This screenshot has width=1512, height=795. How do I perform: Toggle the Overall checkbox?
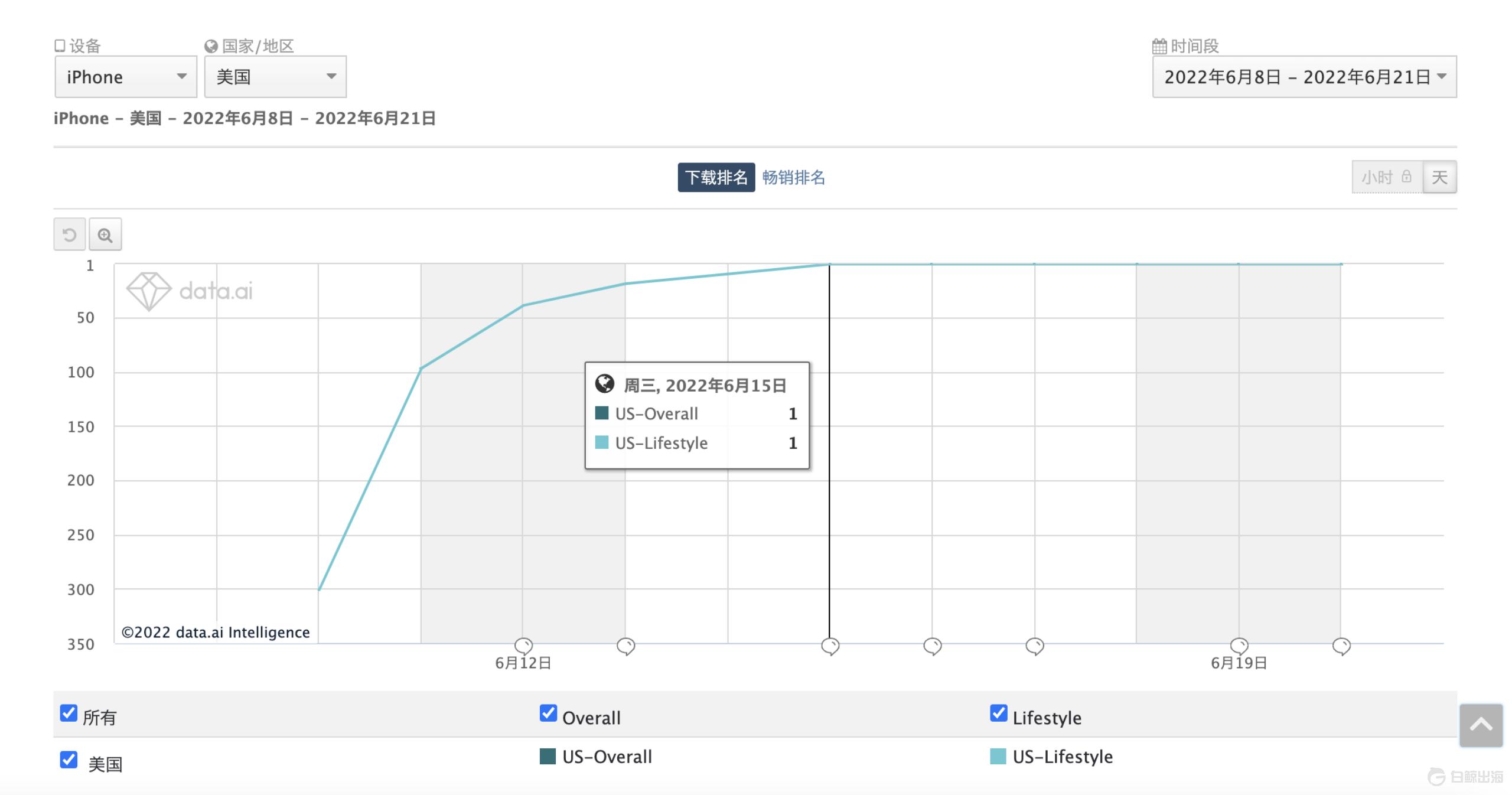[548, 713]
